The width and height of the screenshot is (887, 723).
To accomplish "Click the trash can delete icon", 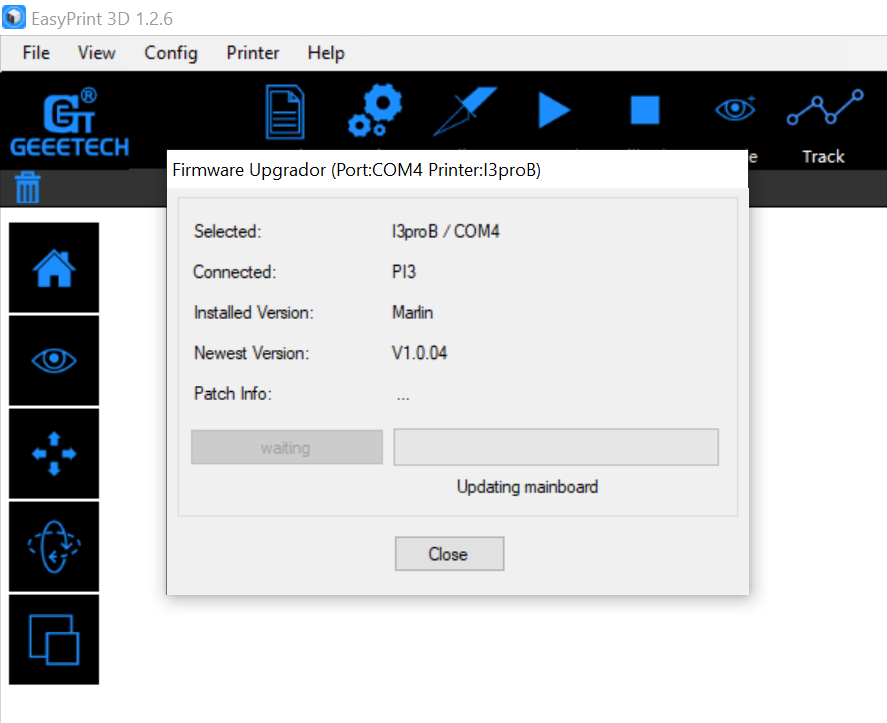I will click(x=28, y=187).
